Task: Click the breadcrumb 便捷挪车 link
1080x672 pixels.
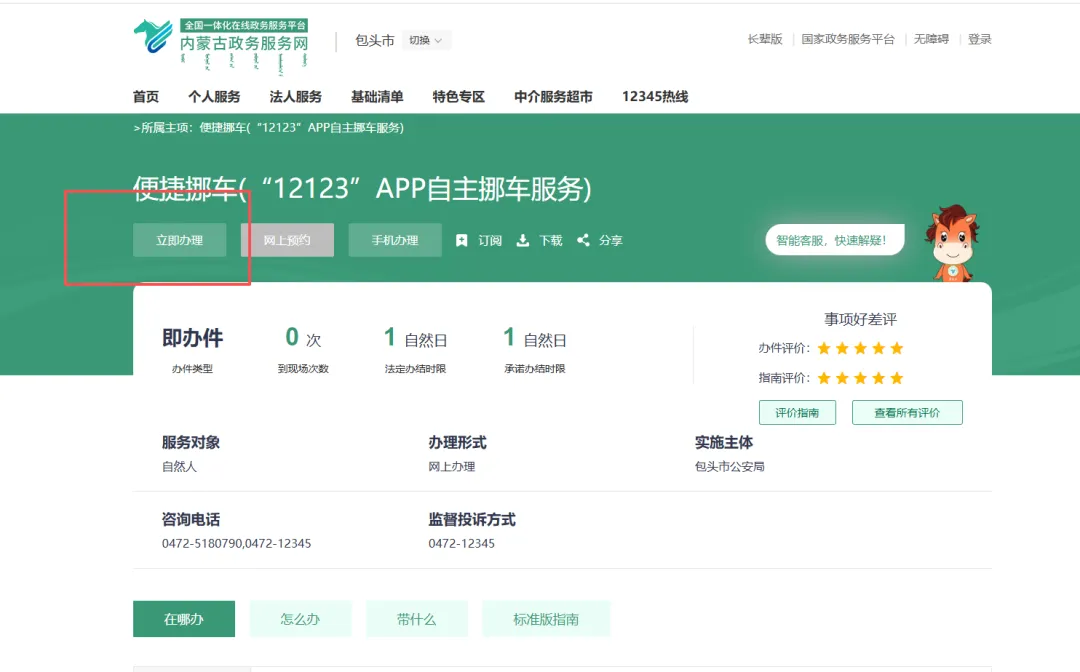Action: click(302, 127)
